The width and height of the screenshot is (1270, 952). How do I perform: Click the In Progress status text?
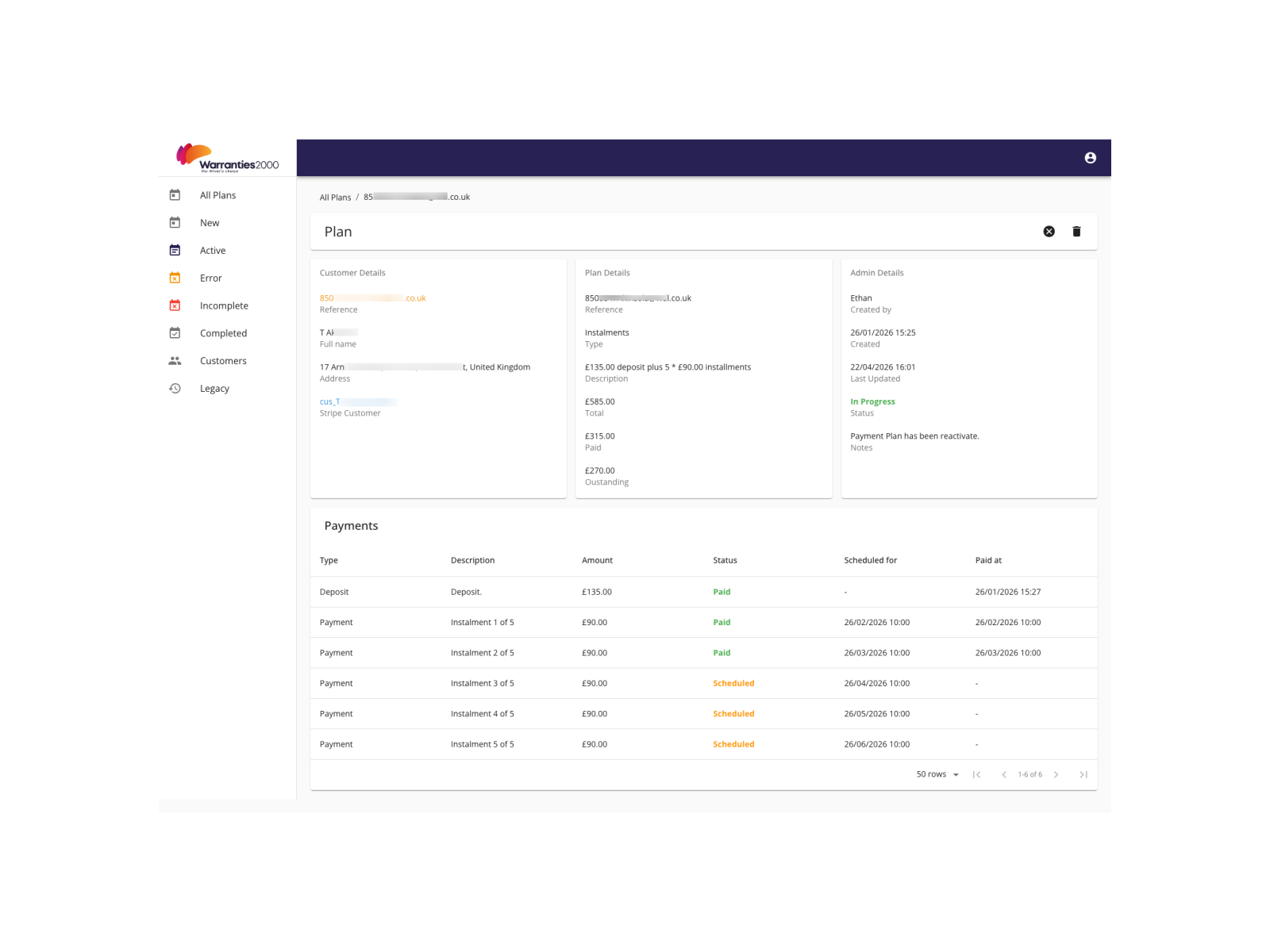pos(872,402)
